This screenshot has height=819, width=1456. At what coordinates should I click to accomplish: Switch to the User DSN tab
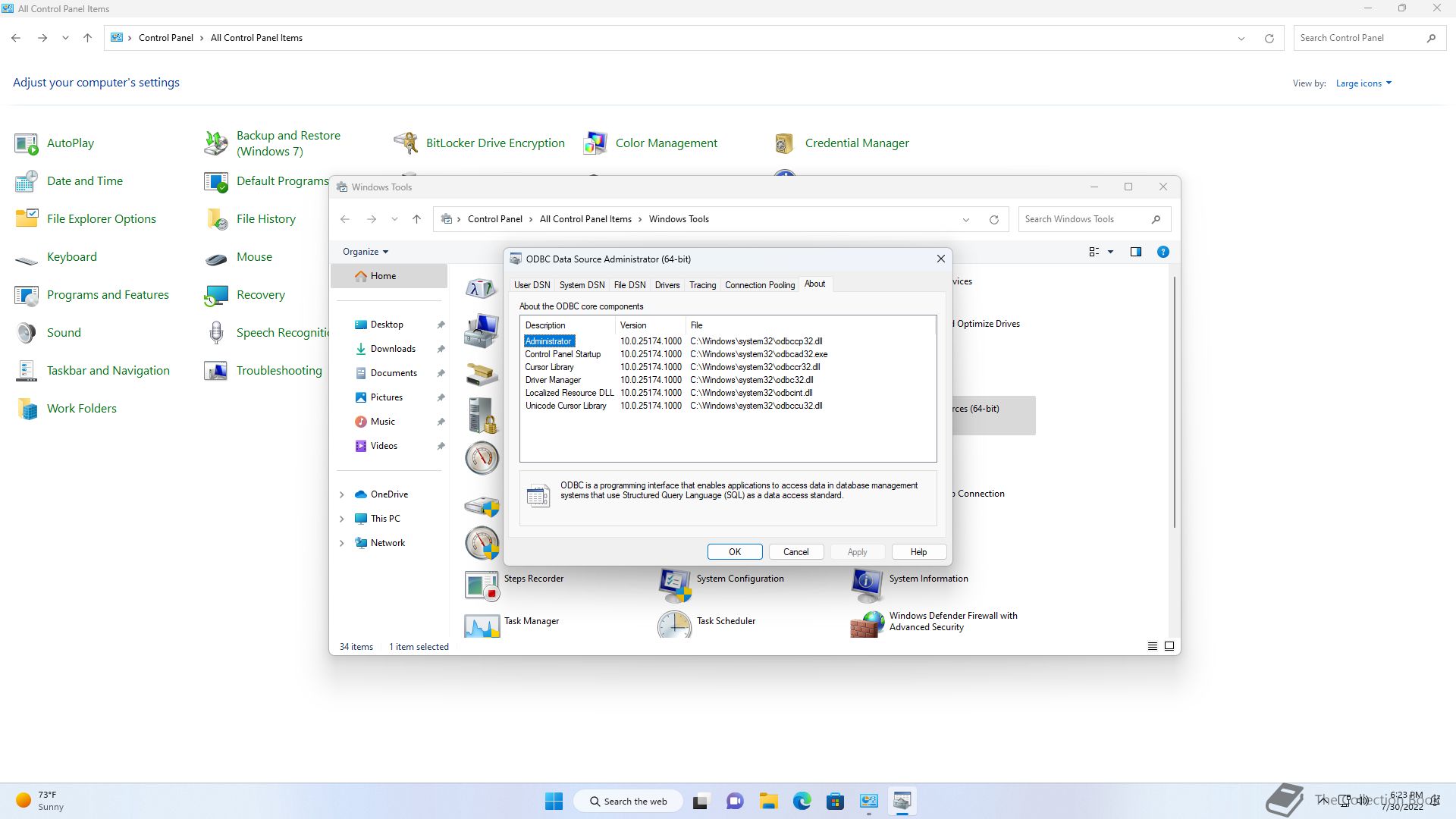tap(532, 285)
